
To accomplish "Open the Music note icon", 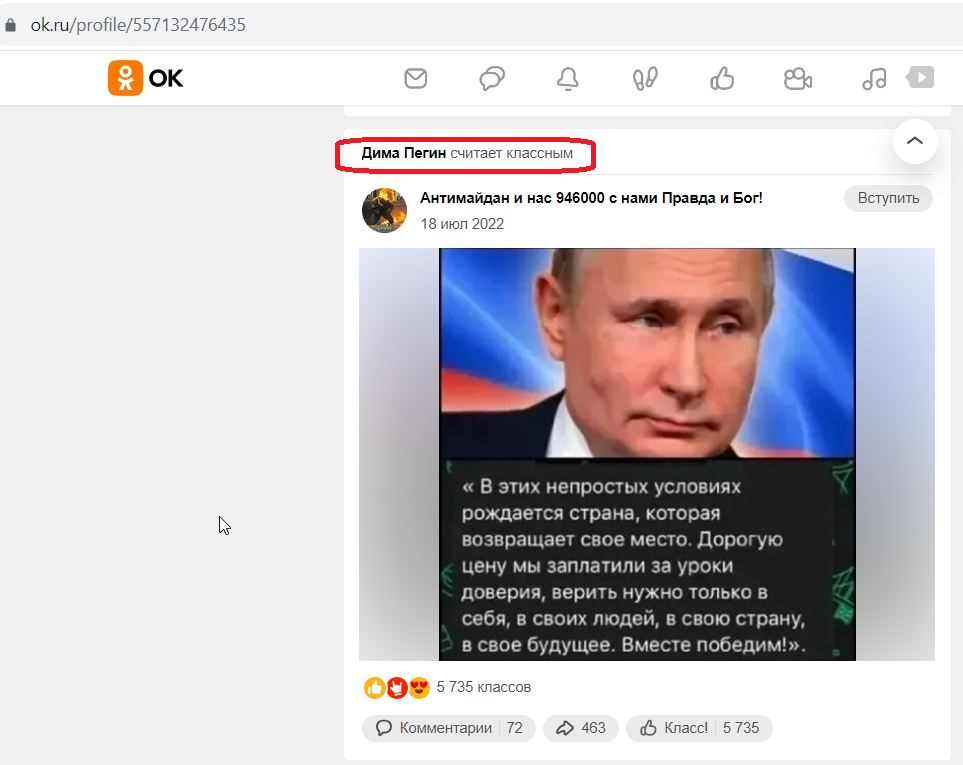I will point(874,79).
